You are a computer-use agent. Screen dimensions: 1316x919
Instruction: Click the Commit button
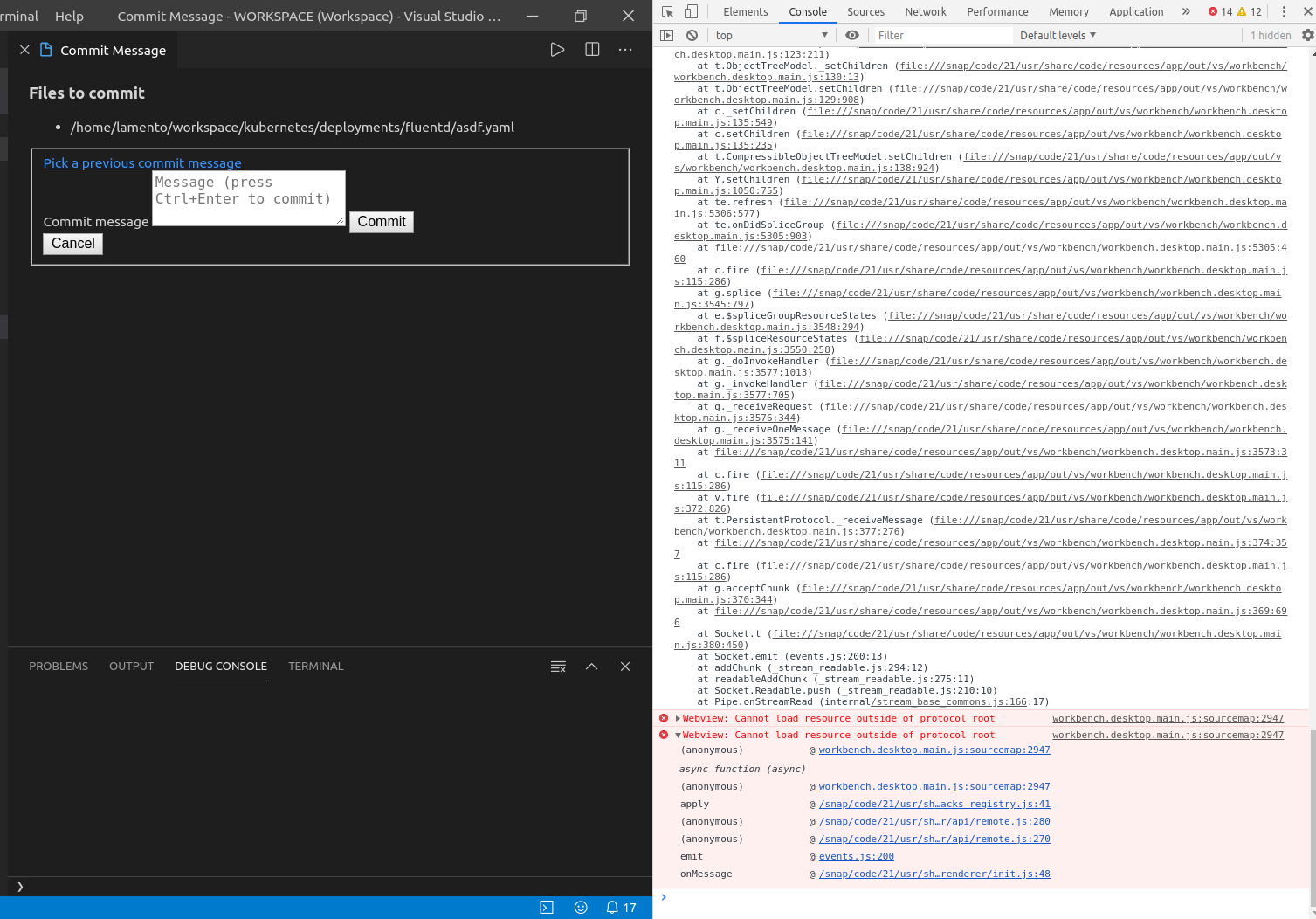tap(382, 222)
